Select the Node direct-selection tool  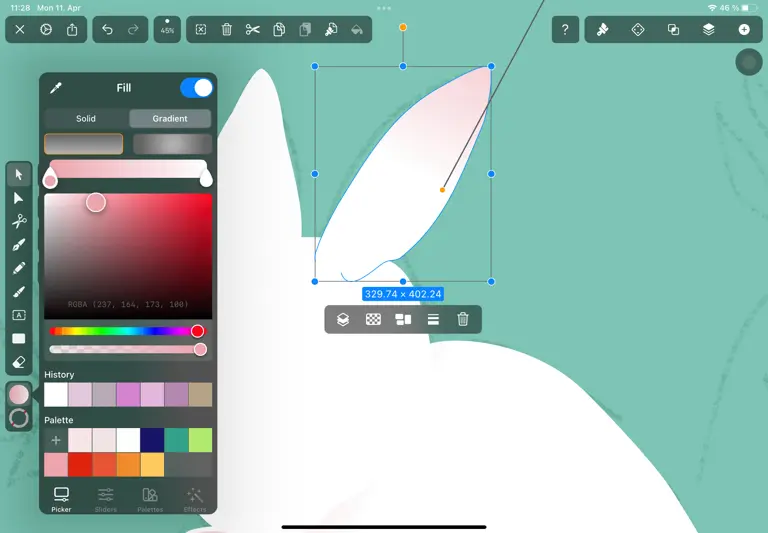pyautogui.click(x=19, y=198)
